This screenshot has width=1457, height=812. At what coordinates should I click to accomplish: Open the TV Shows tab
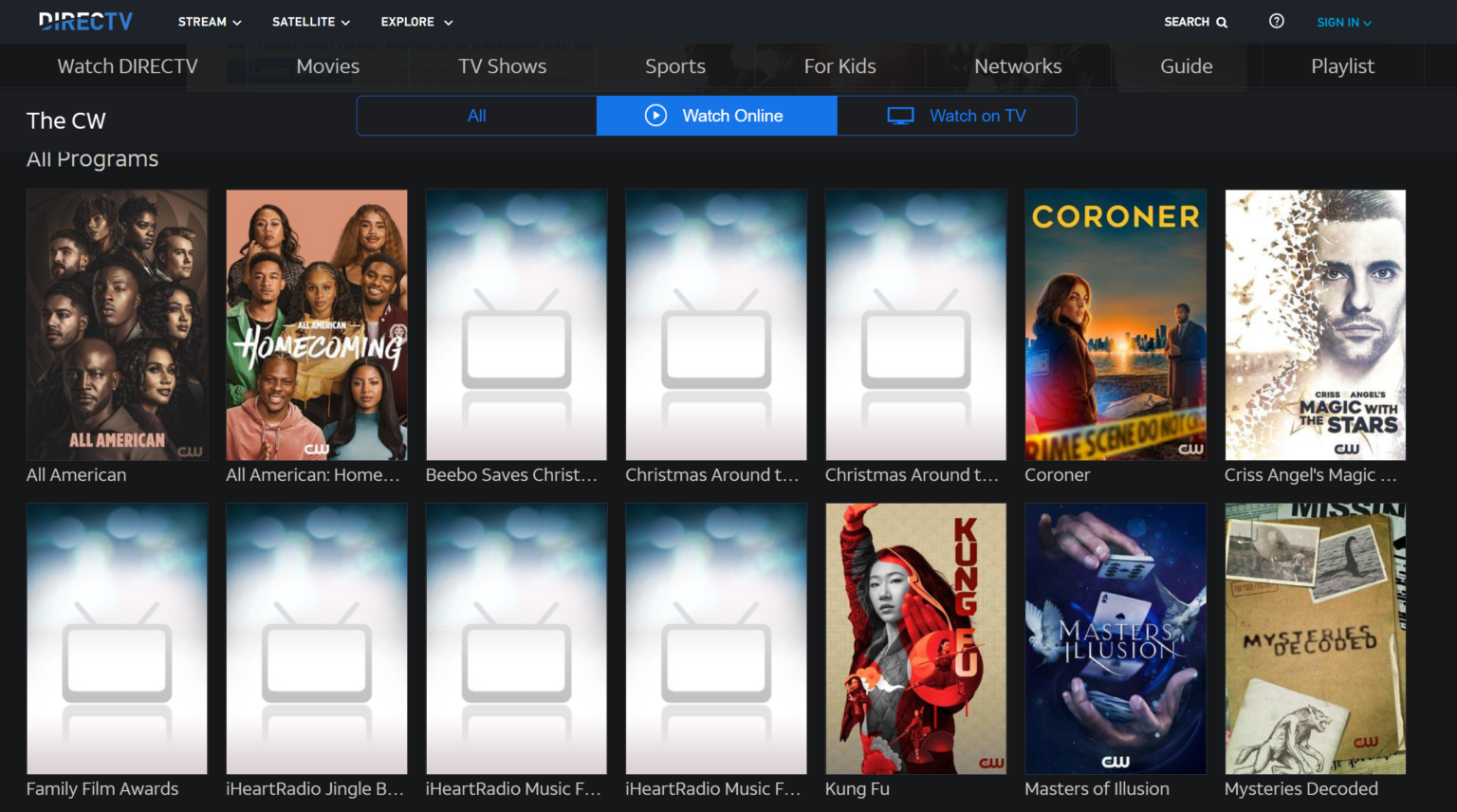coord(502,66)
